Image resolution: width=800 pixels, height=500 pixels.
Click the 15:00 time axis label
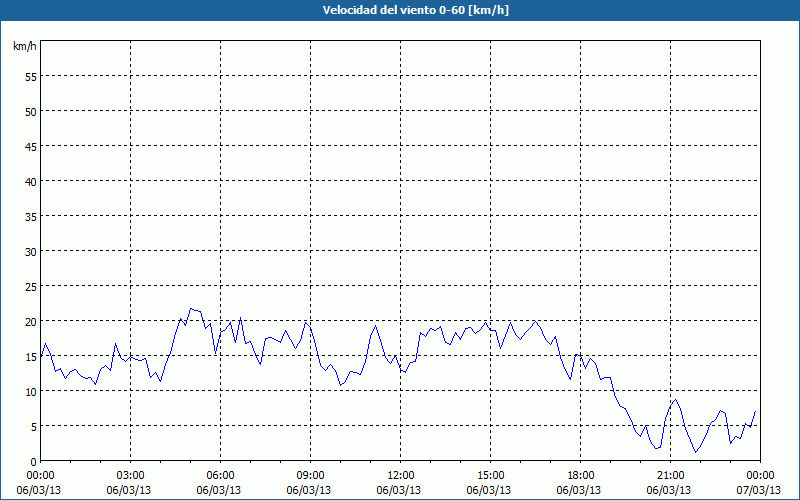490,476
